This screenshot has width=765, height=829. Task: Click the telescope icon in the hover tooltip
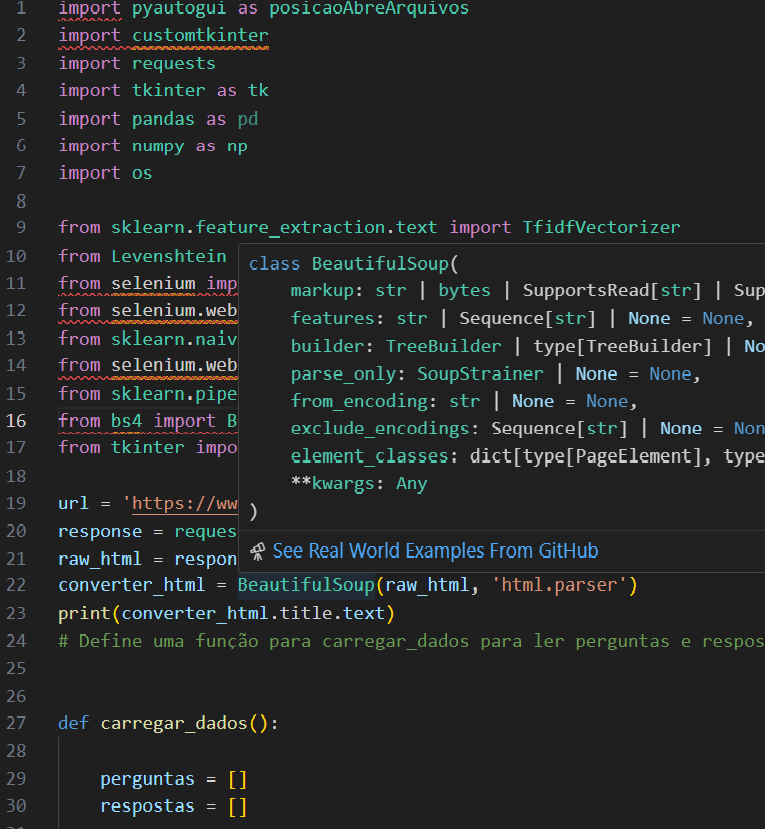coord(257,551)
